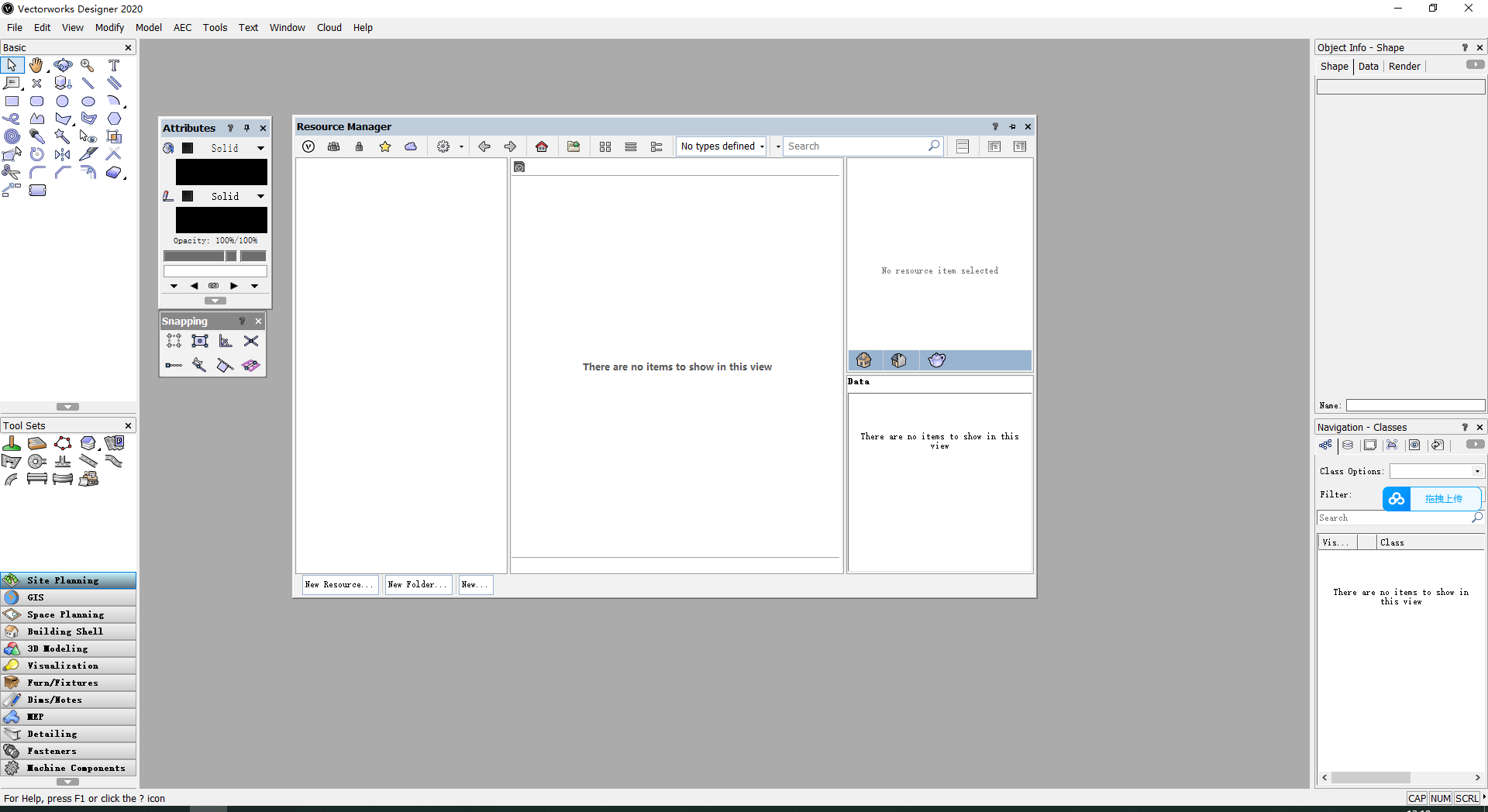This screenshot has width=1488, height=812.
Task: Select the Text tool in Basic palette
Action: pos(114,66)
